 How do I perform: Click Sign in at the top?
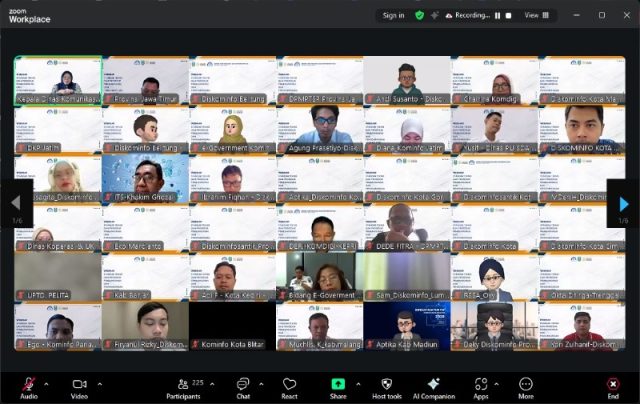click(394, 15)
